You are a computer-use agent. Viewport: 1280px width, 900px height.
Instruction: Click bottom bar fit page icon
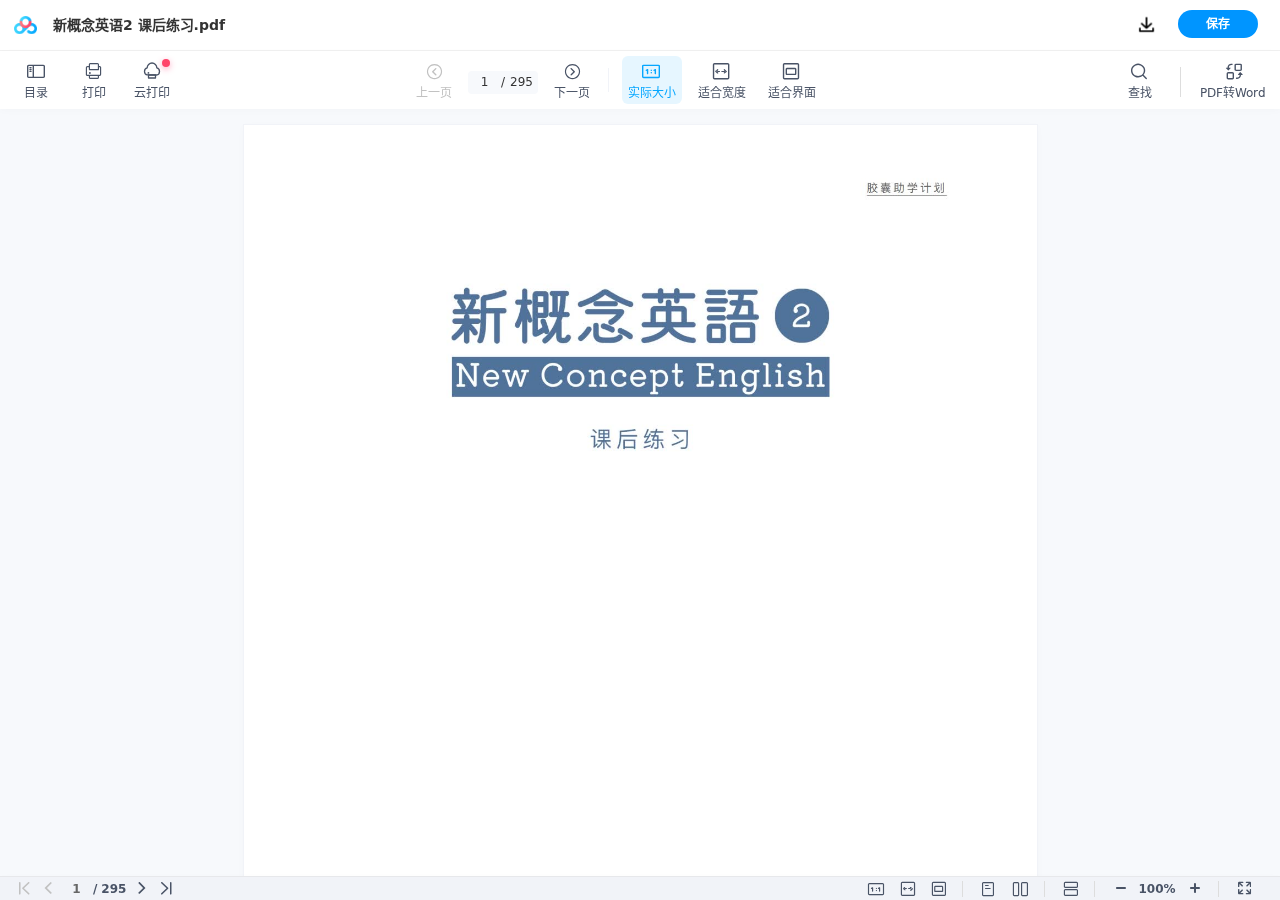click(939, 888)
